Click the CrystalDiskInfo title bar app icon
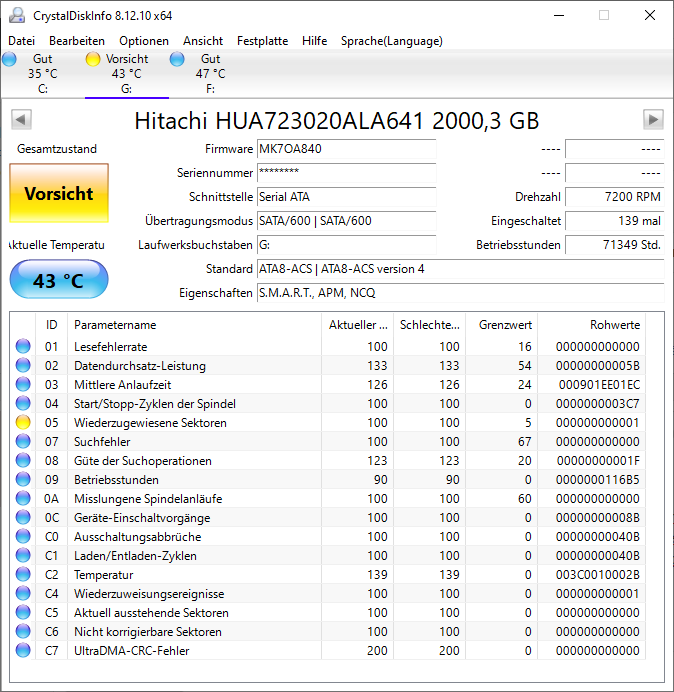674x692 pixels. tap(17, 15)
